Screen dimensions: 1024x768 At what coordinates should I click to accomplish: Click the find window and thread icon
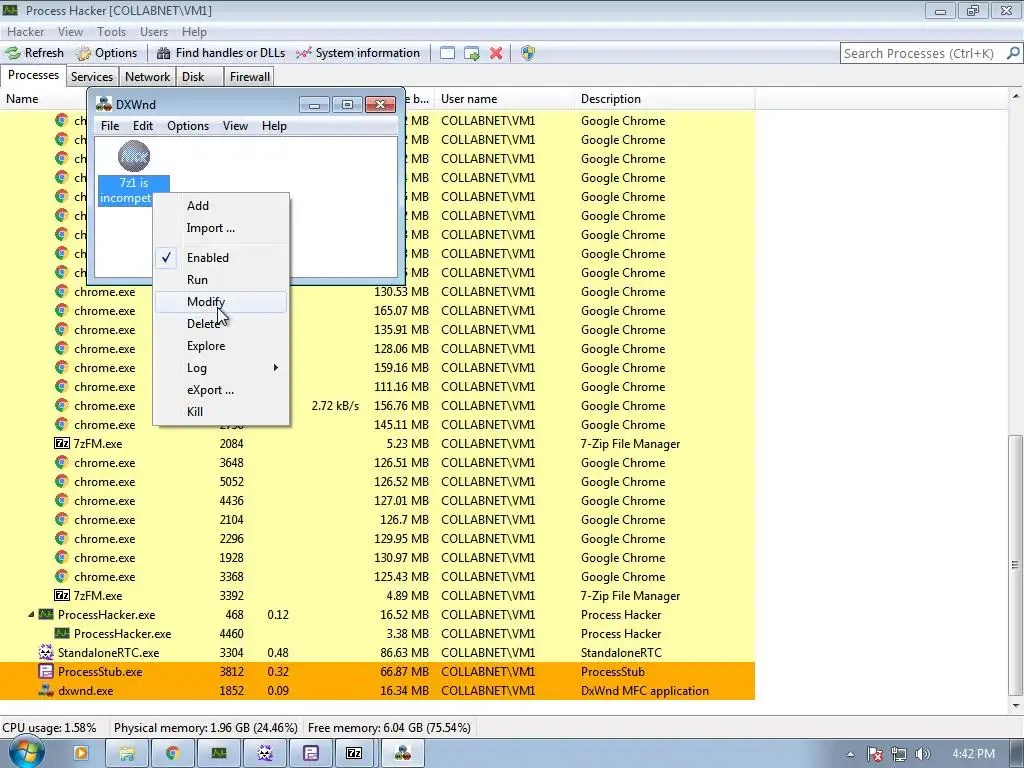472,54
